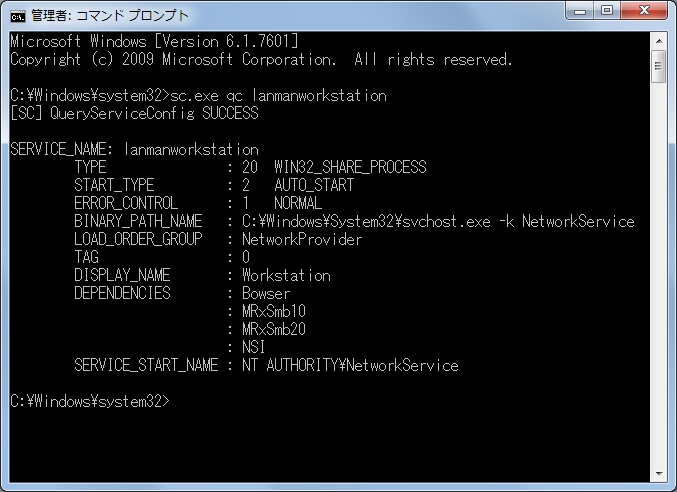Viewport: 677px width, 492px height.
Task: Click the AUTO_START value text
Action: [314, 185]
